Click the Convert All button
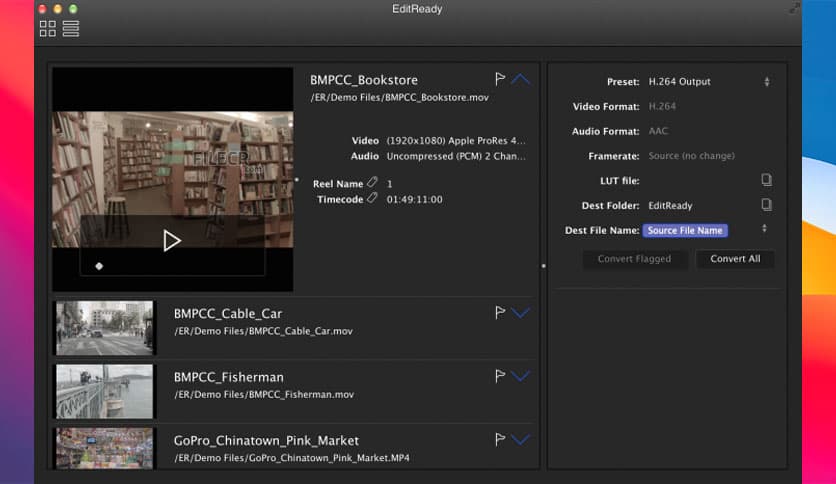Viewport: 836px width, 484px height. [735, 259]
